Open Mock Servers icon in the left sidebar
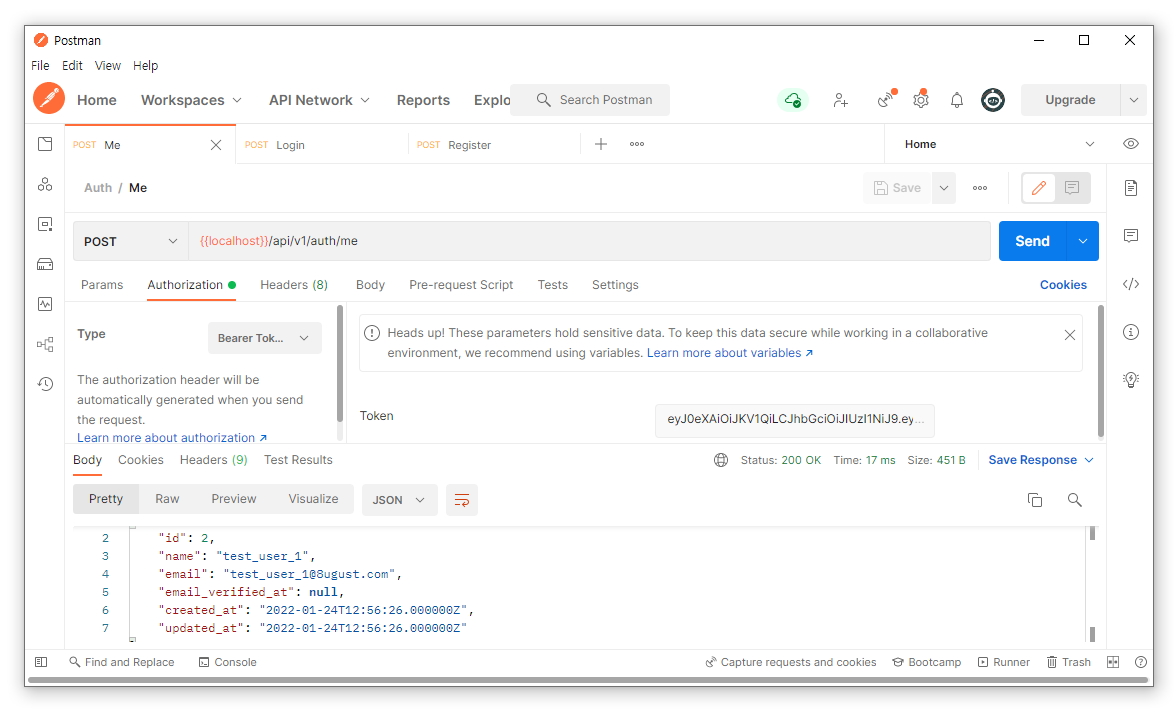This screenshot has height=714, width=1174. click(x=45, y=264)
